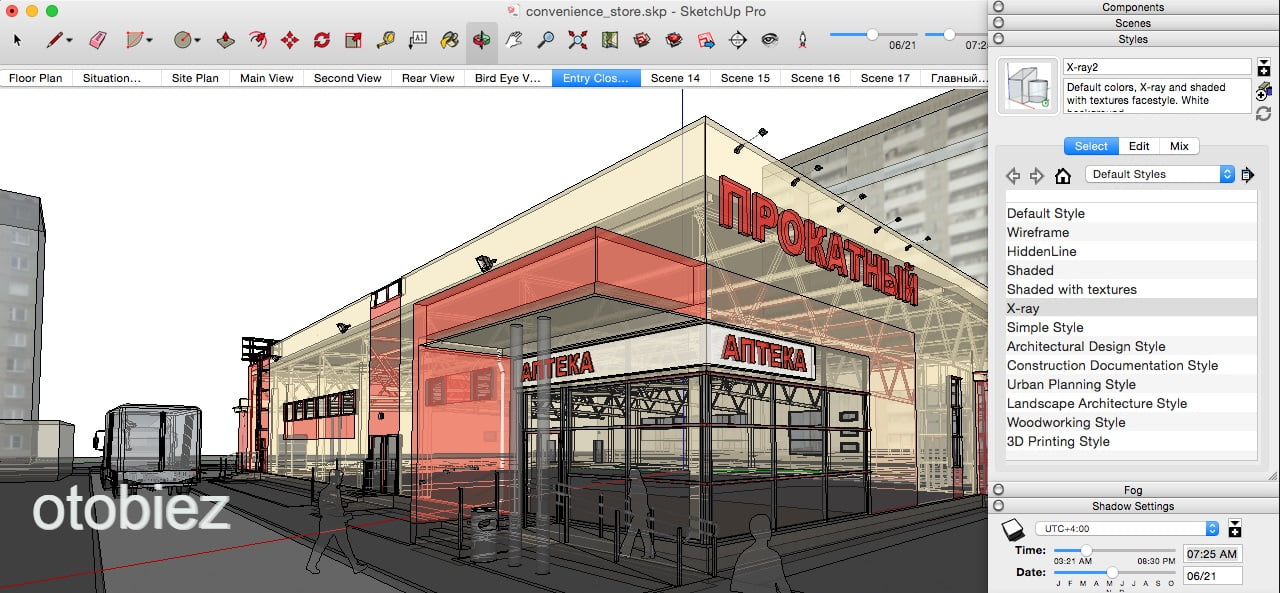
Task: Click the X-ray2 style name field
Action: [1157, 67]
